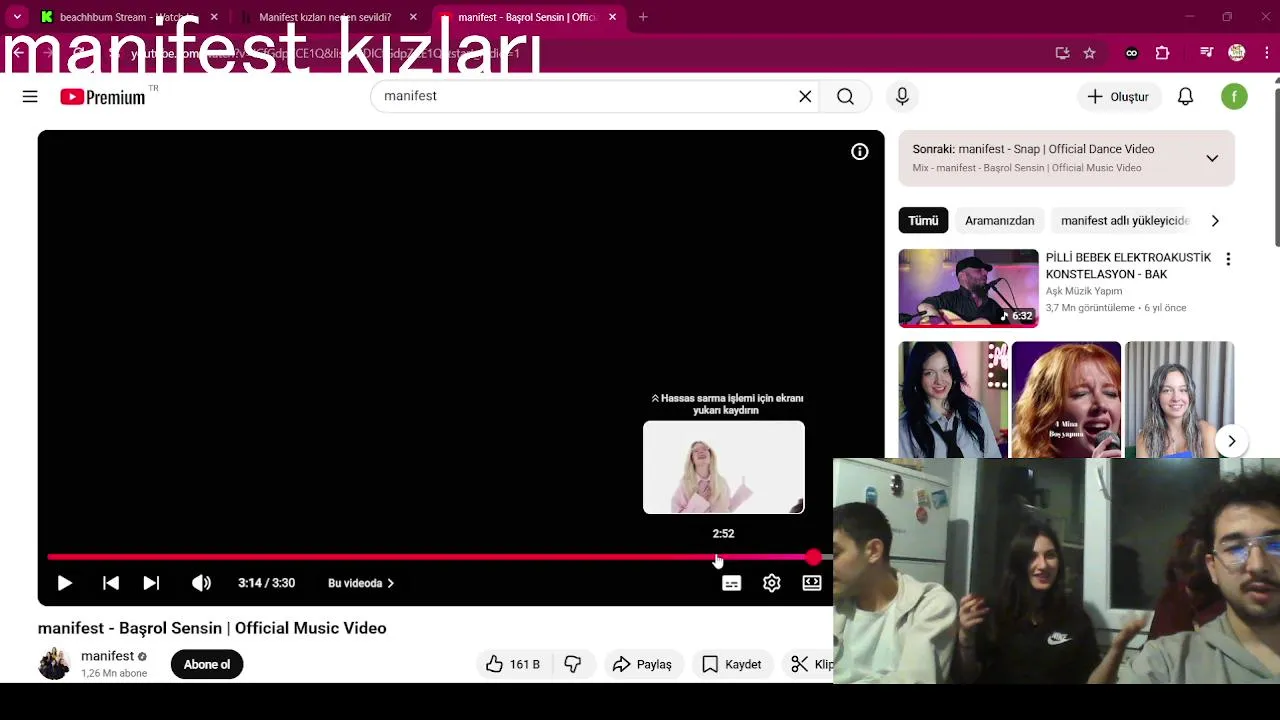The height and width of the screenshot is (720, 1280).
Task: Open red-haired singer Shorts thumbnail
Action: pos(1066,400)
